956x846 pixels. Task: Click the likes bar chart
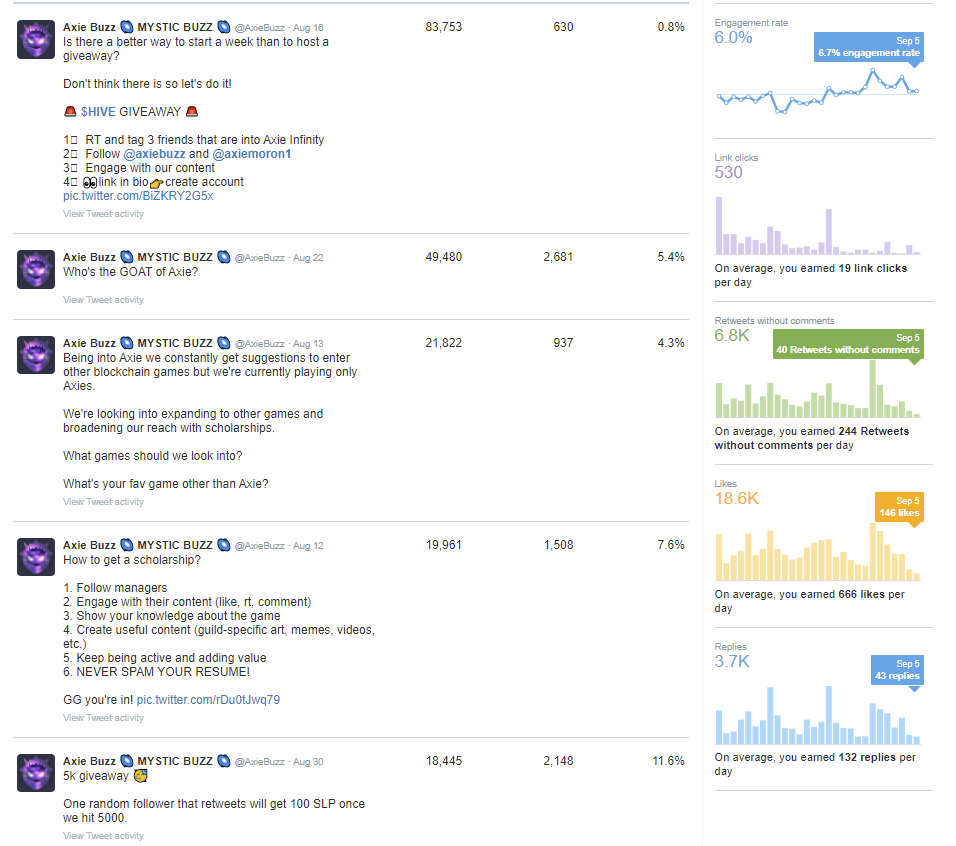coord(818,552)
